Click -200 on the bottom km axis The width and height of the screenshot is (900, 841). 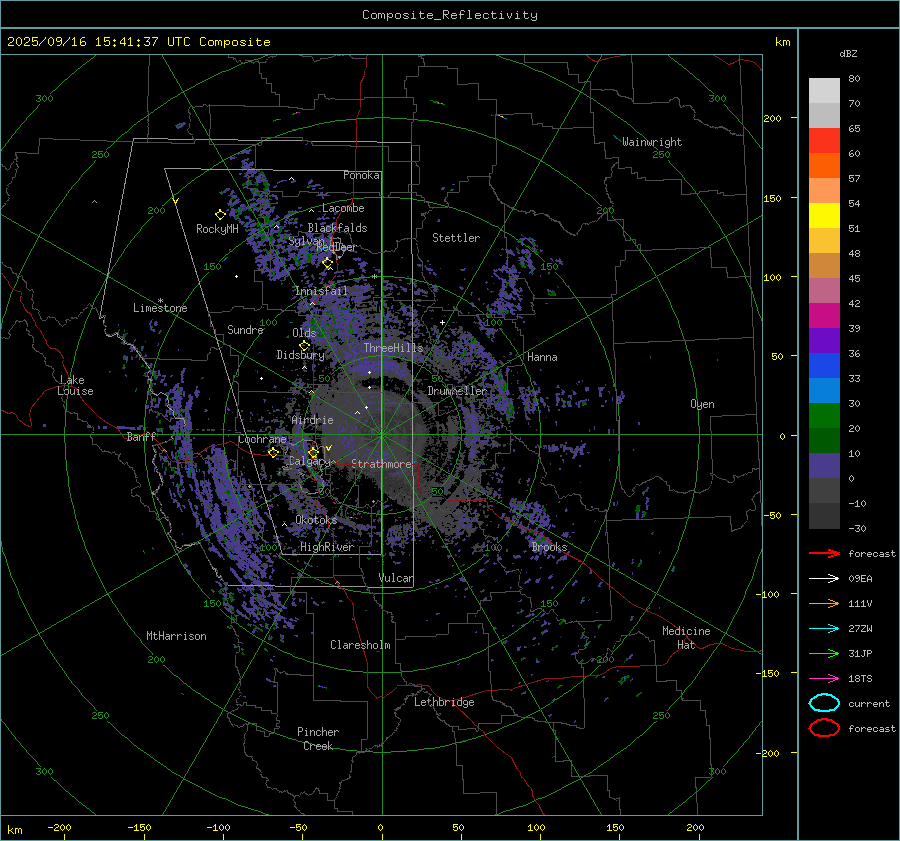(59, 827)
